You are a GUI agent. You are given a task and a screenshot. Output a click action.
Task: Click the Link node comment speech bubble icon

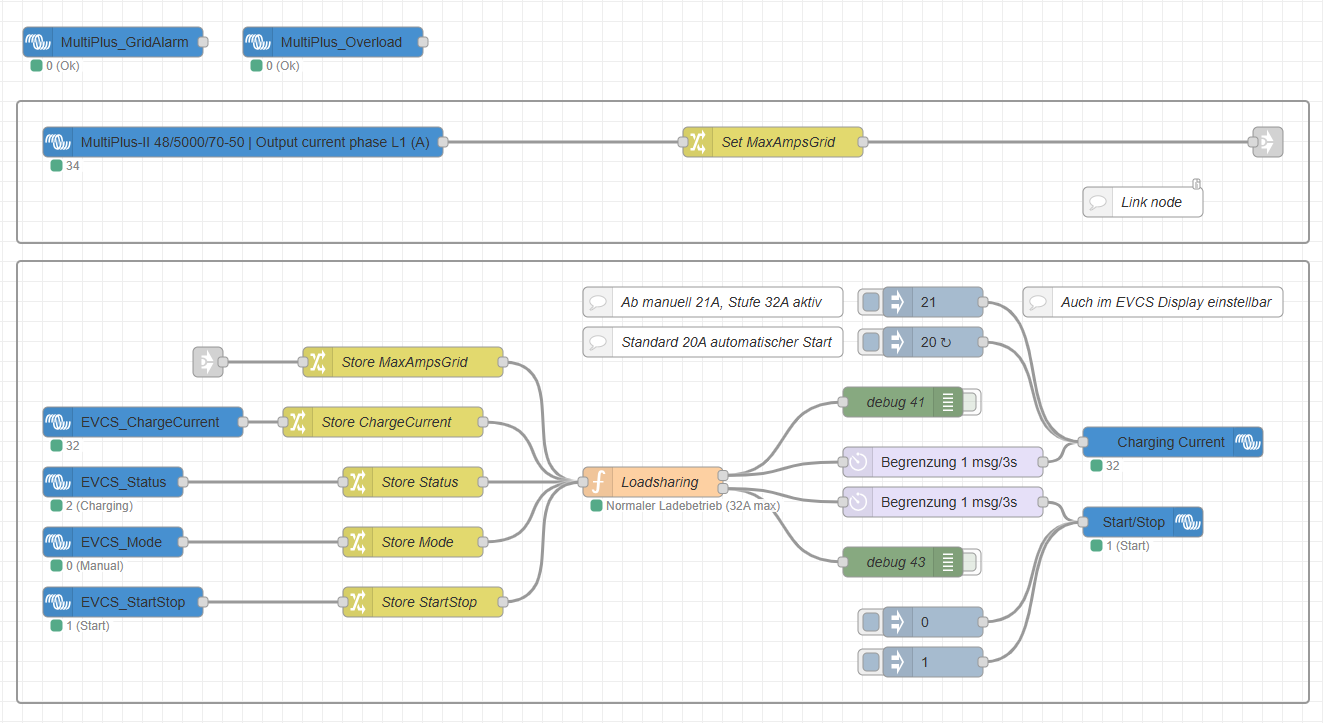coord(1097,202)
